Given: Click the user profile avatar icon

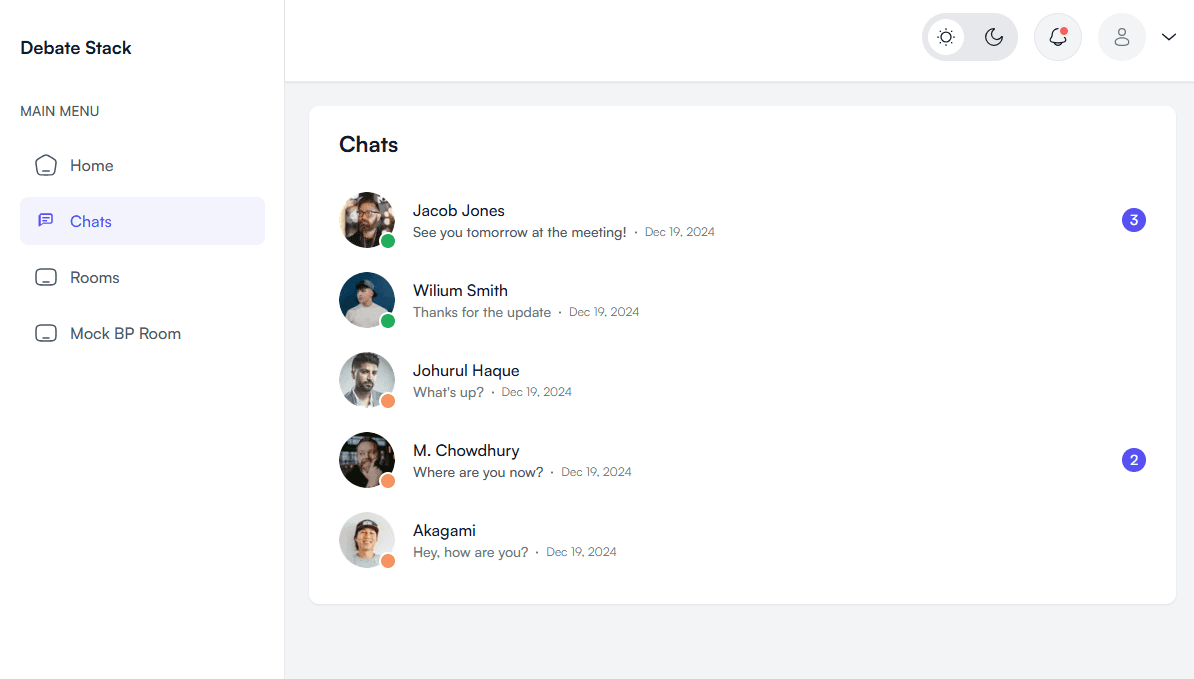Looking at the screenshot, I should pos(1121,37).
